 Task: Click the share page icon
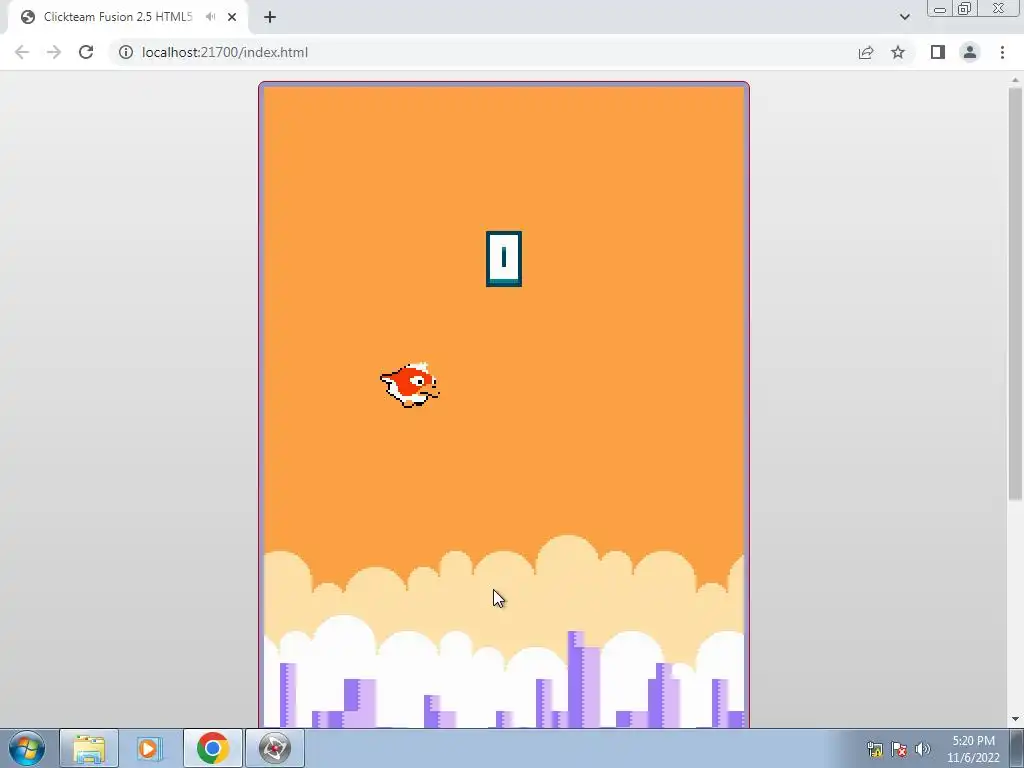(x=866, y=52)
